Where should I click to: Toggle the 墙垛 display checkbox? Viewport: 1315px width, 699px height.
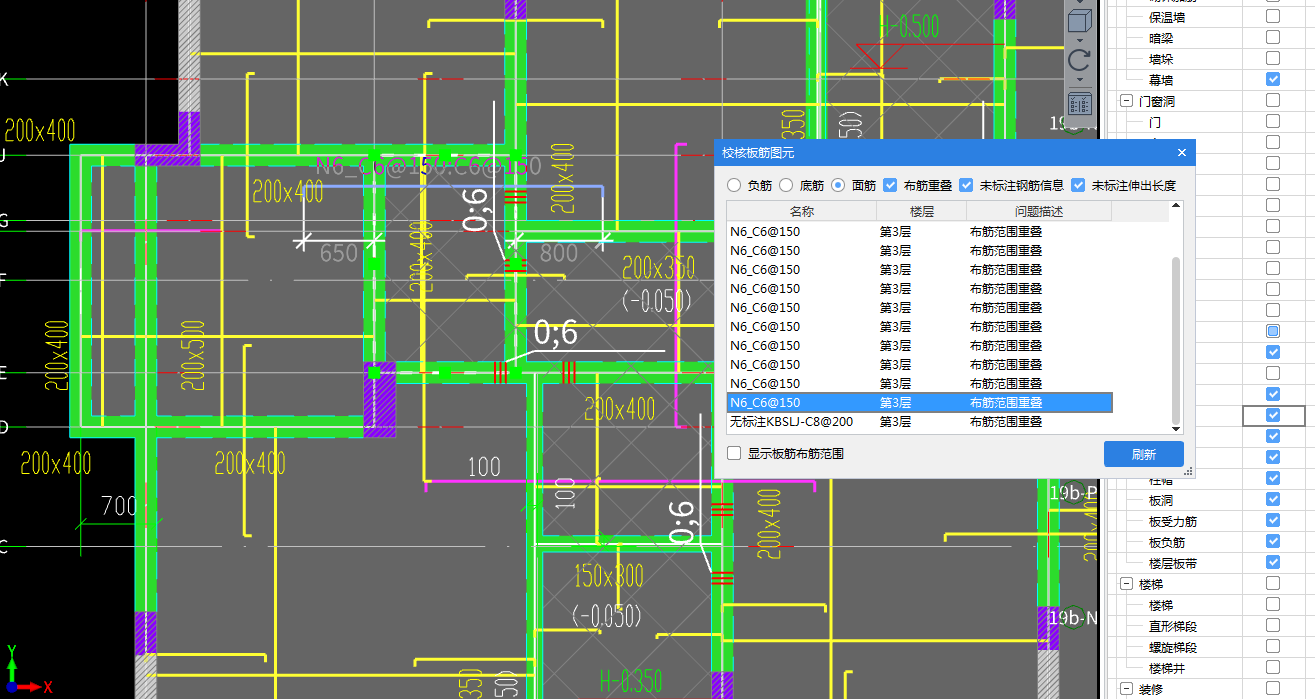(x=1273, y=58)
